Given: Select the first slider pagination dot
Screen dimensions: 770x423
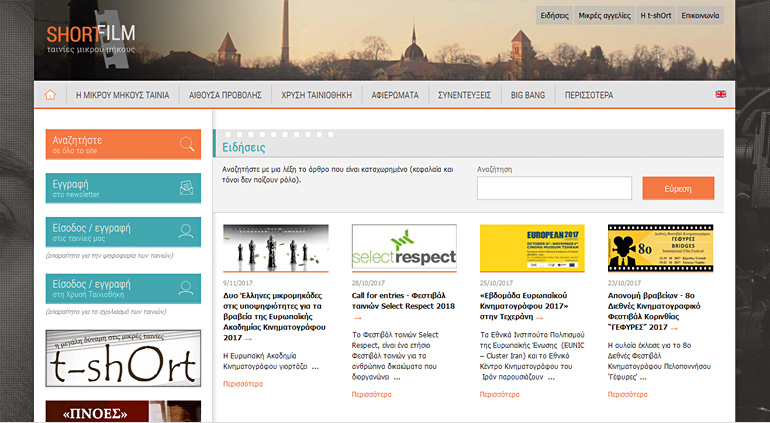Looking at the screenshot, I should pyautogui.click(x=228, y=133).
